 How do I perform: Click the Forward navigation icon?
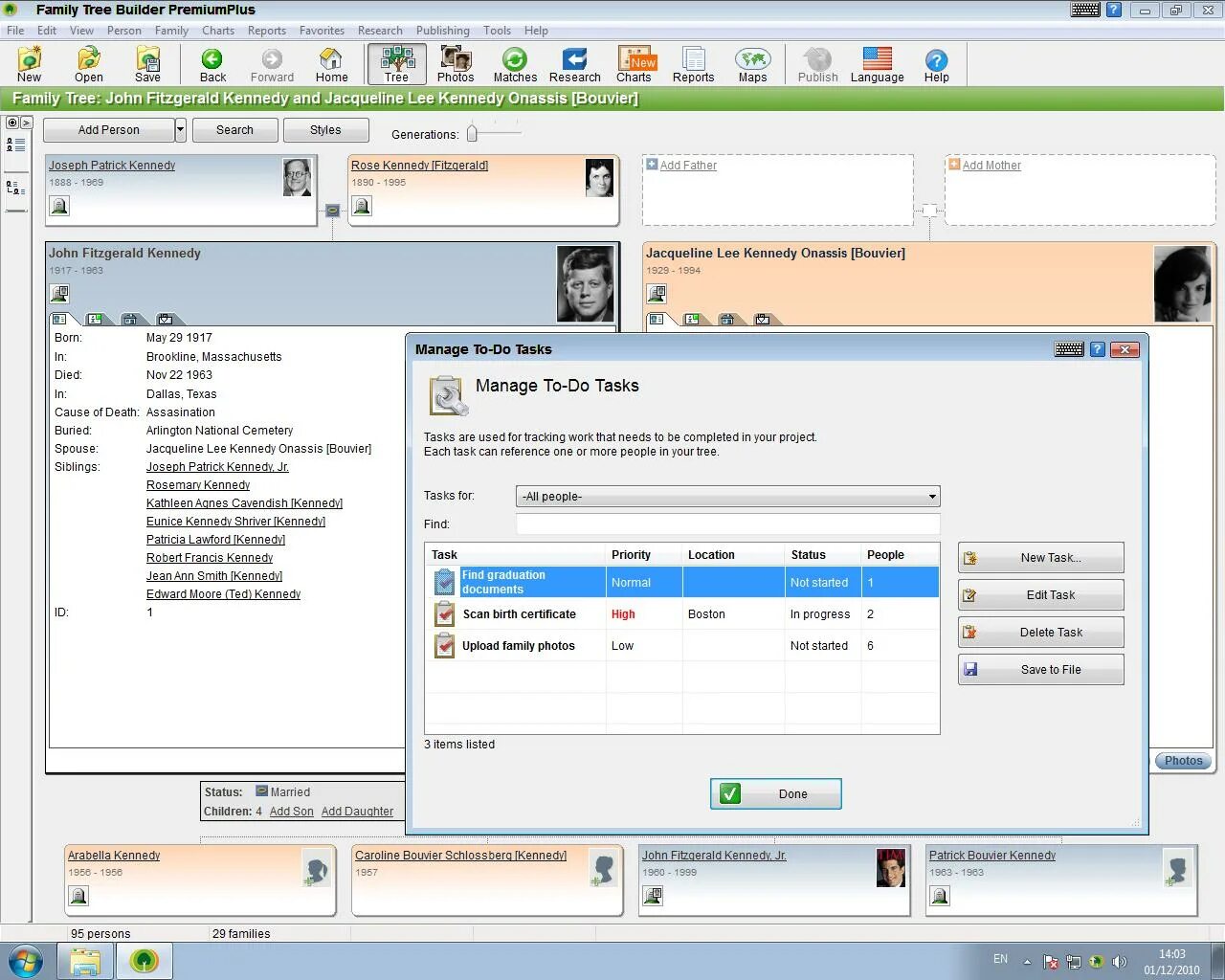(x=272, y=64)
